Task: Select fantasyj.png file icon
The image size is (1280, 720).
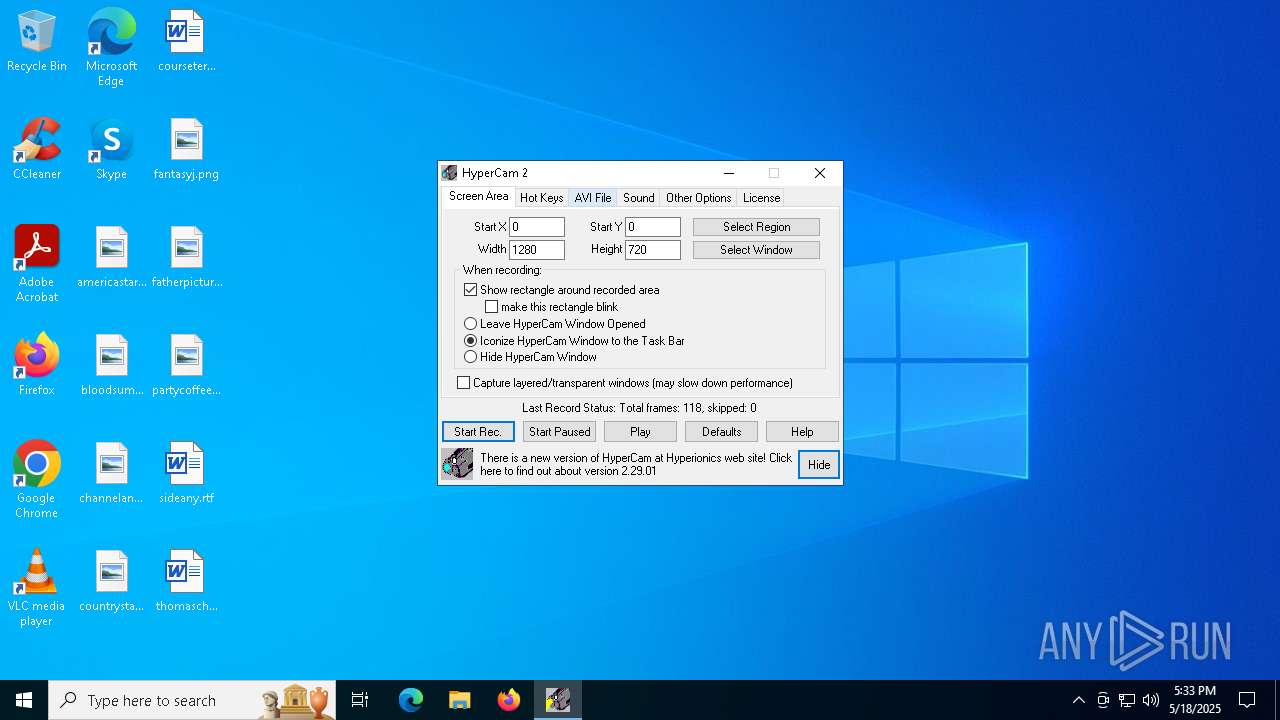Action: tap(186, 150)
